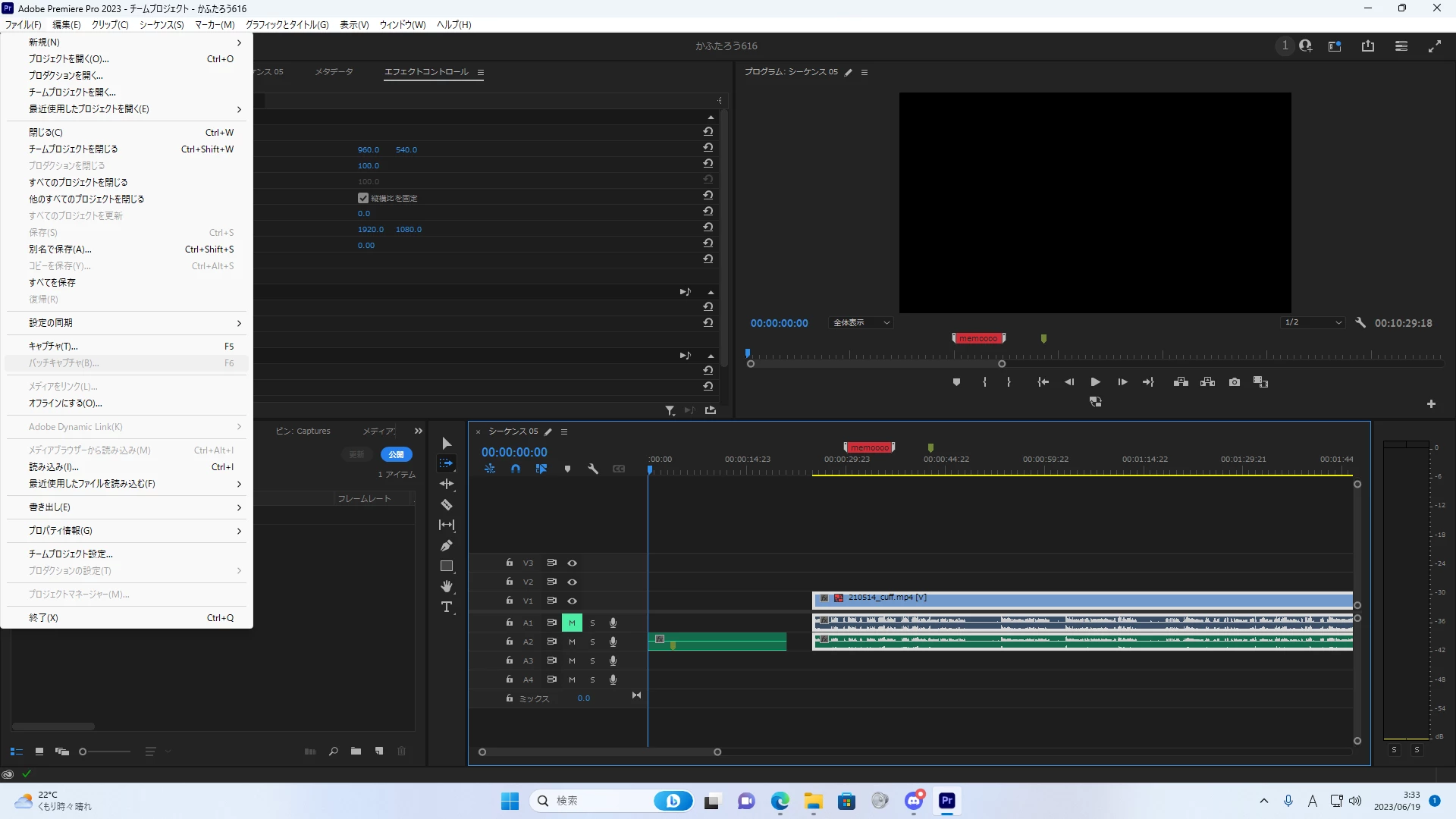Click the blue 公開 button
1456x819 pixels.
click(x=396, y=455)
